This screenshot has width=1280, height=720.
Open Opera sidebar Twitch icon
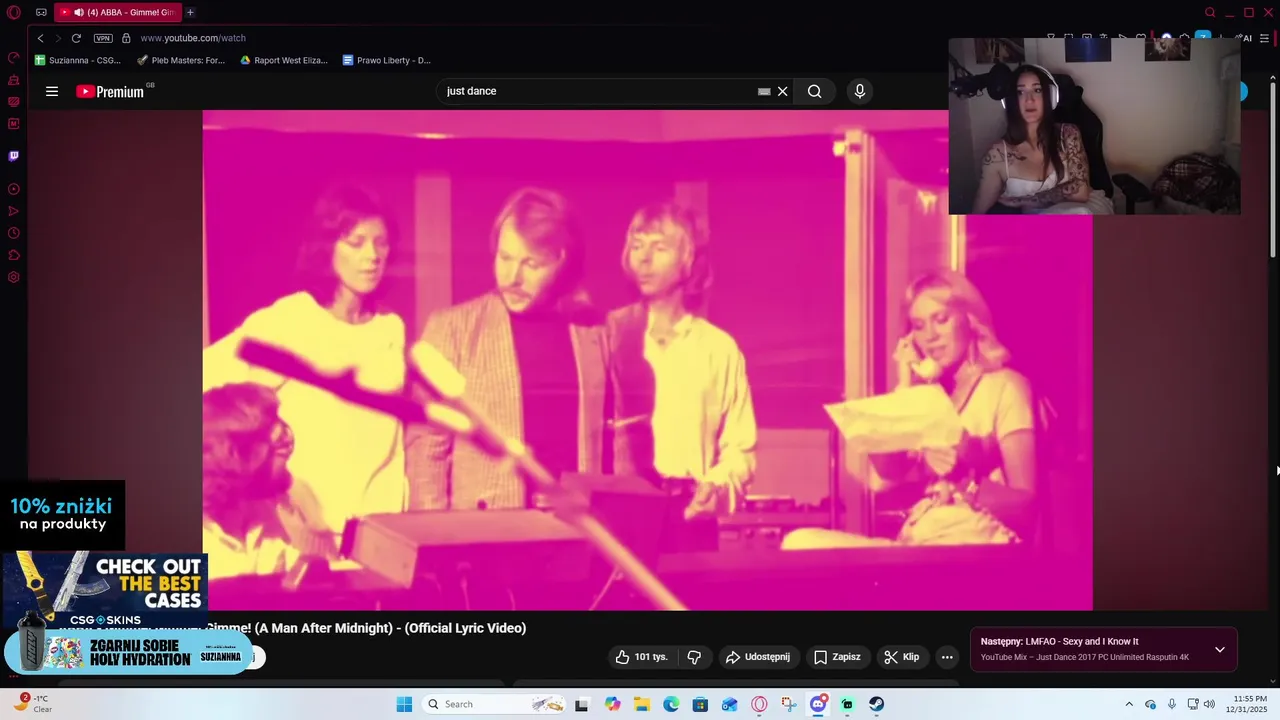point(14,156)
